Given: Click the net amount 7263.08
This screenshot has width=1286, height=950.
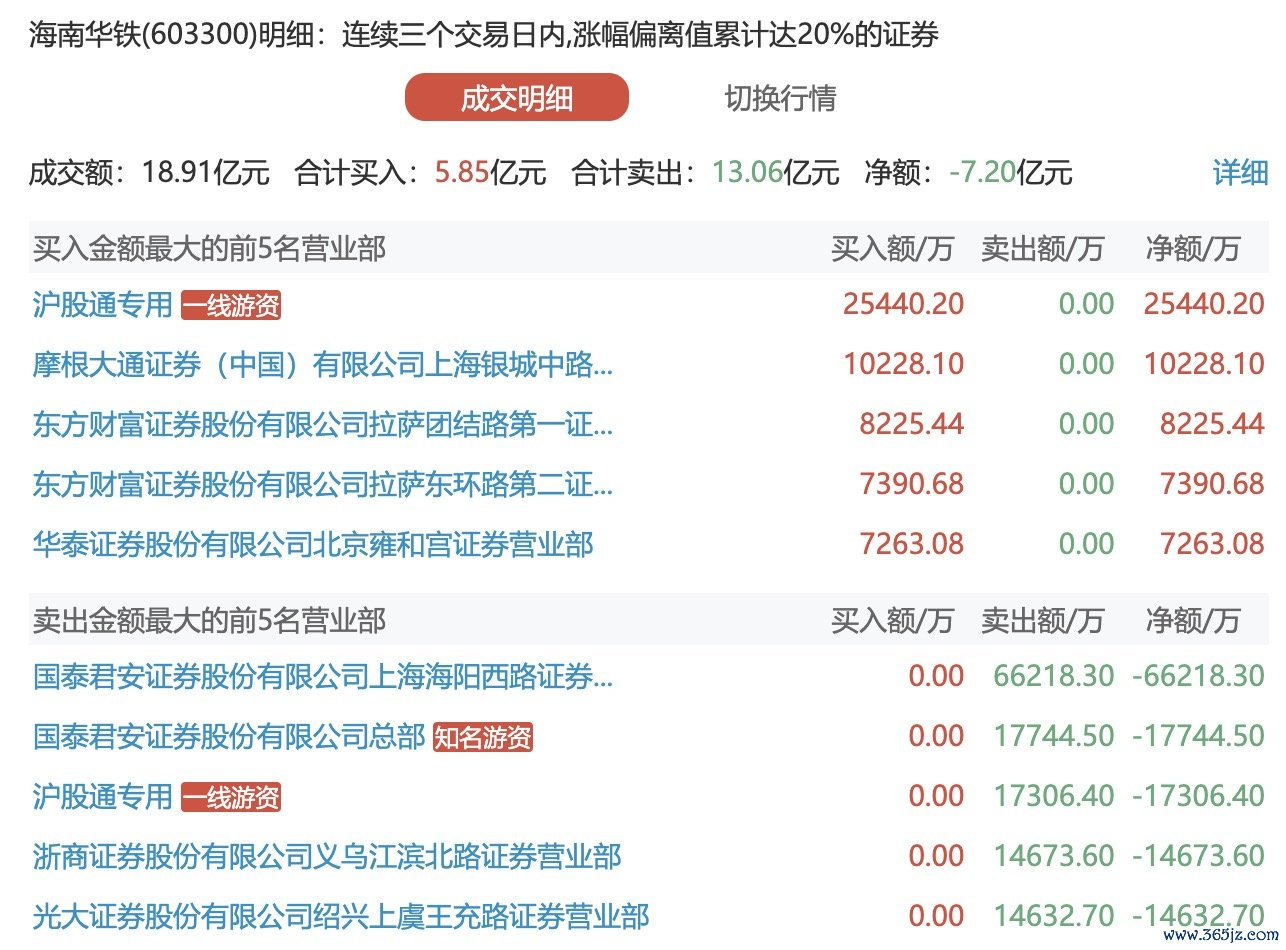Looking at the screenshot, I should tap(1212, 544).
